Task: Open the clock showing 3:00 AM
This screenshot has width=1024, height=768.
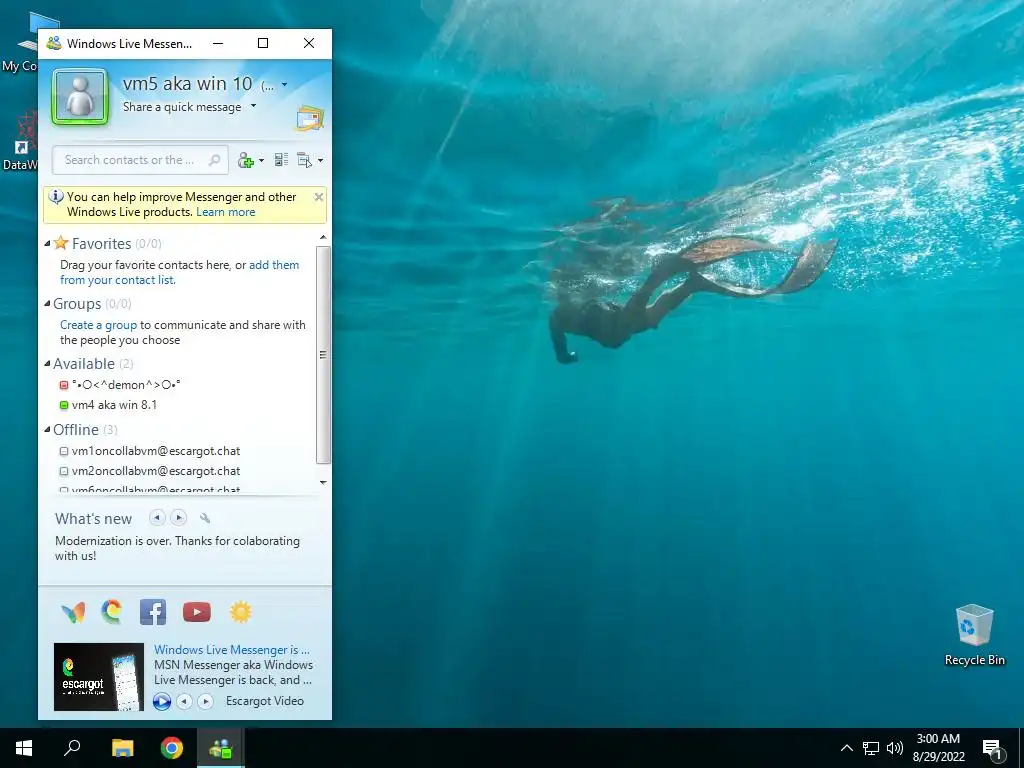Action: [938, 748]
